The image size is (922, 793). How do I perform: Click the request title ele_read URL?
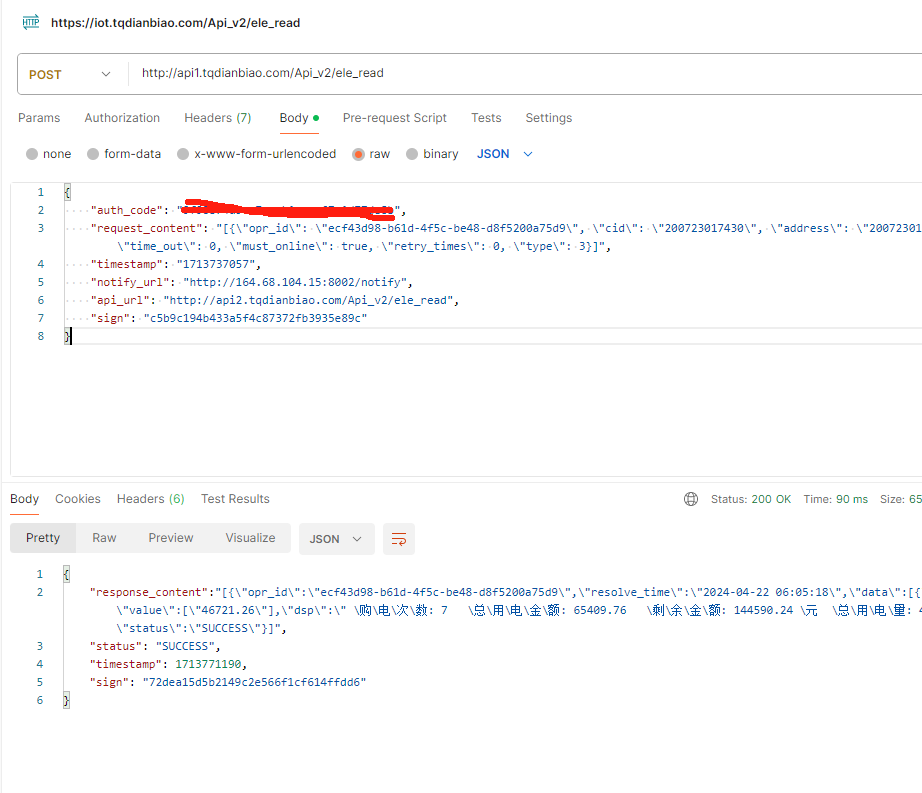click(x=175, y=23)
